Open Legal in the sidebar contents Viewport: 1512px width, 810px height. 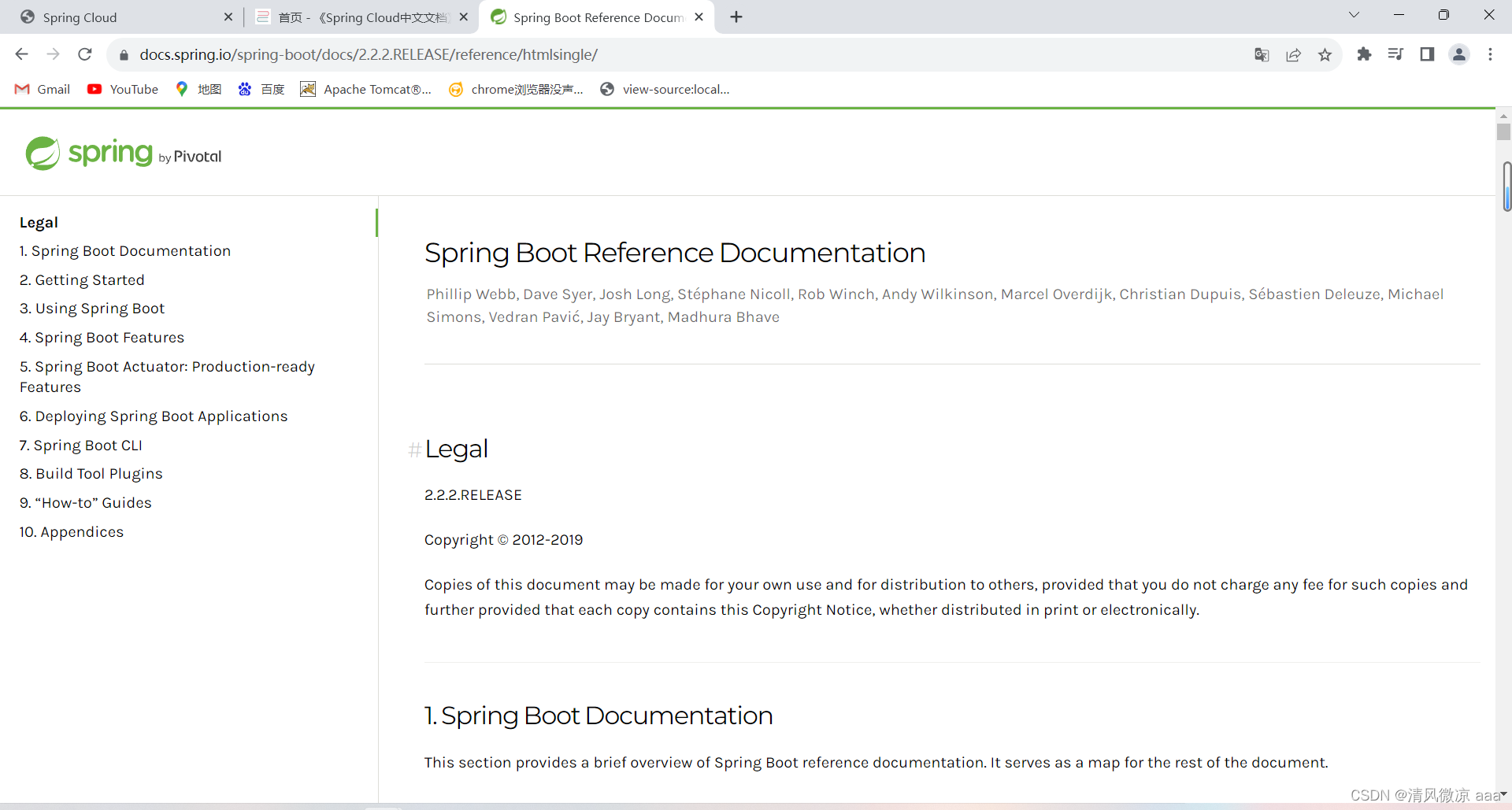[x=39, y=222]
